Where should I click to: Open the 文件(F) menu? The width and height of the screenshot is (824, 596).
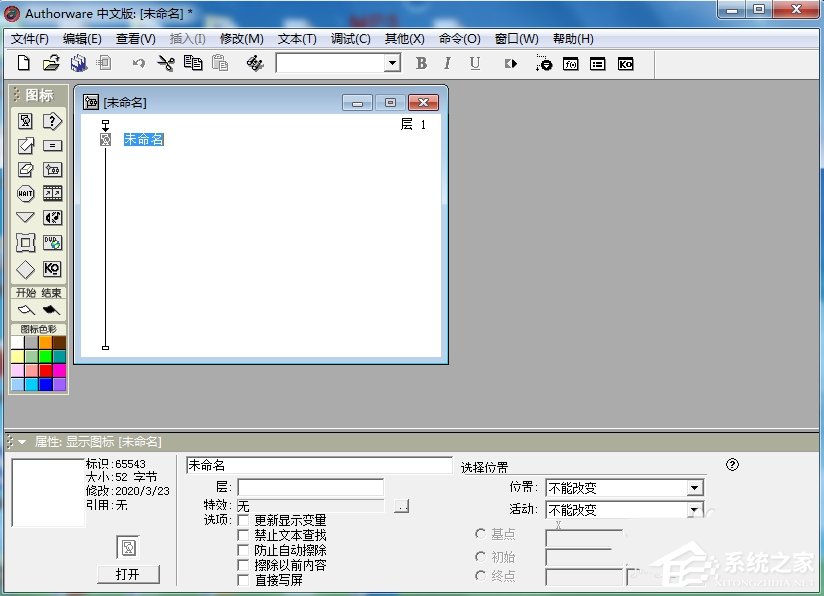point(30,39)
